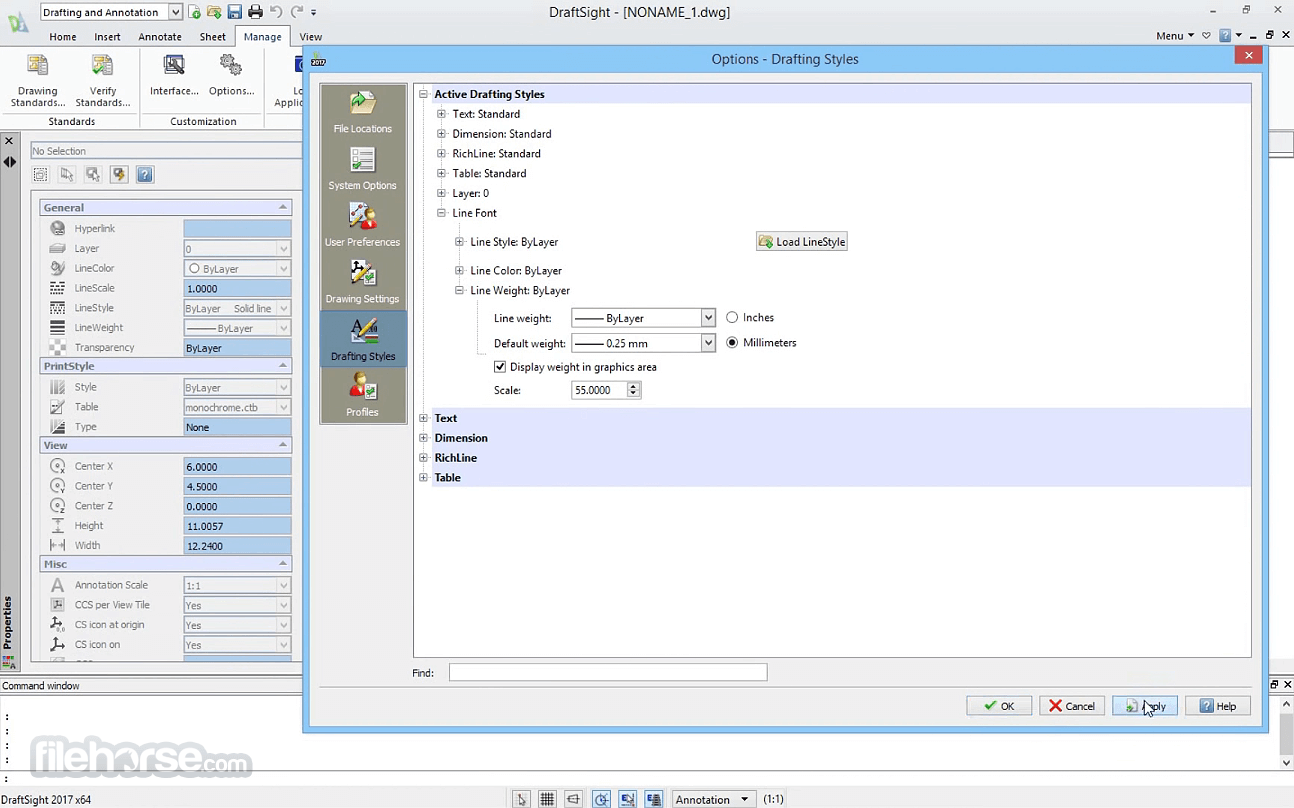The height and width of the screenshot is (808, 1294).
Task: Toggle the ETrack icon in status bar
Action: click(653, 799)
